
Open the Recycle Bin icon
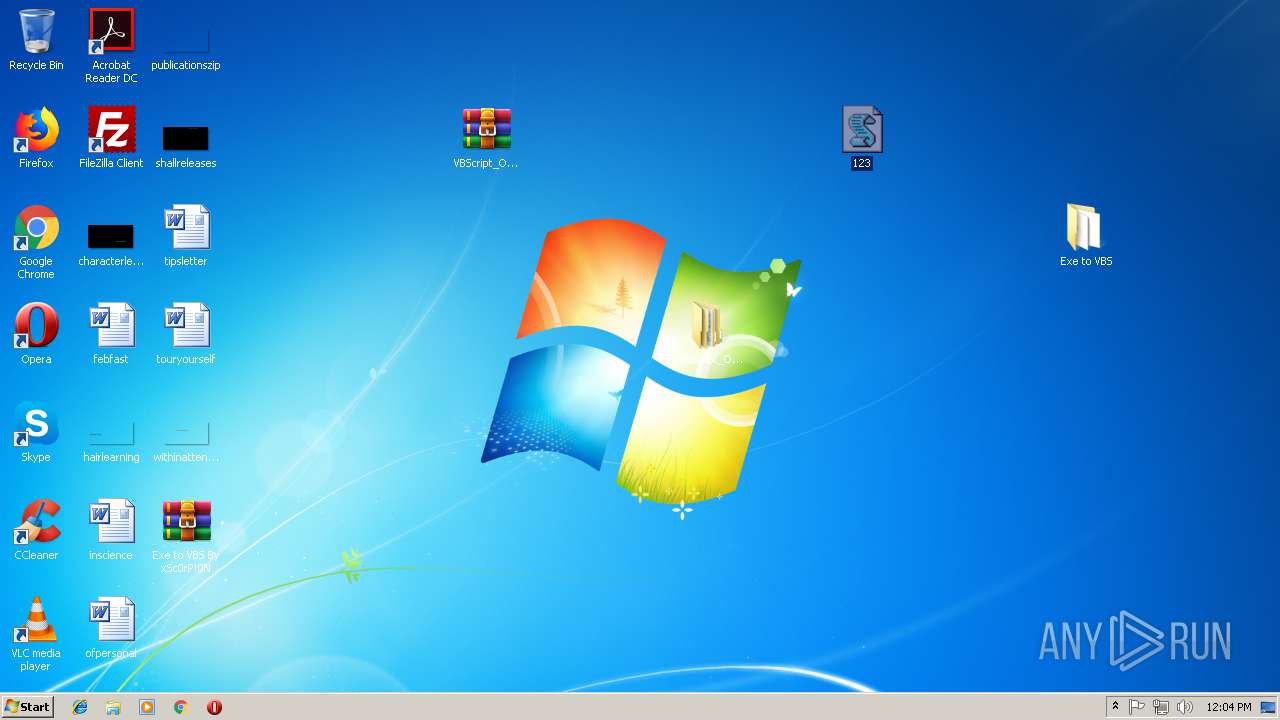coord(36,40)
